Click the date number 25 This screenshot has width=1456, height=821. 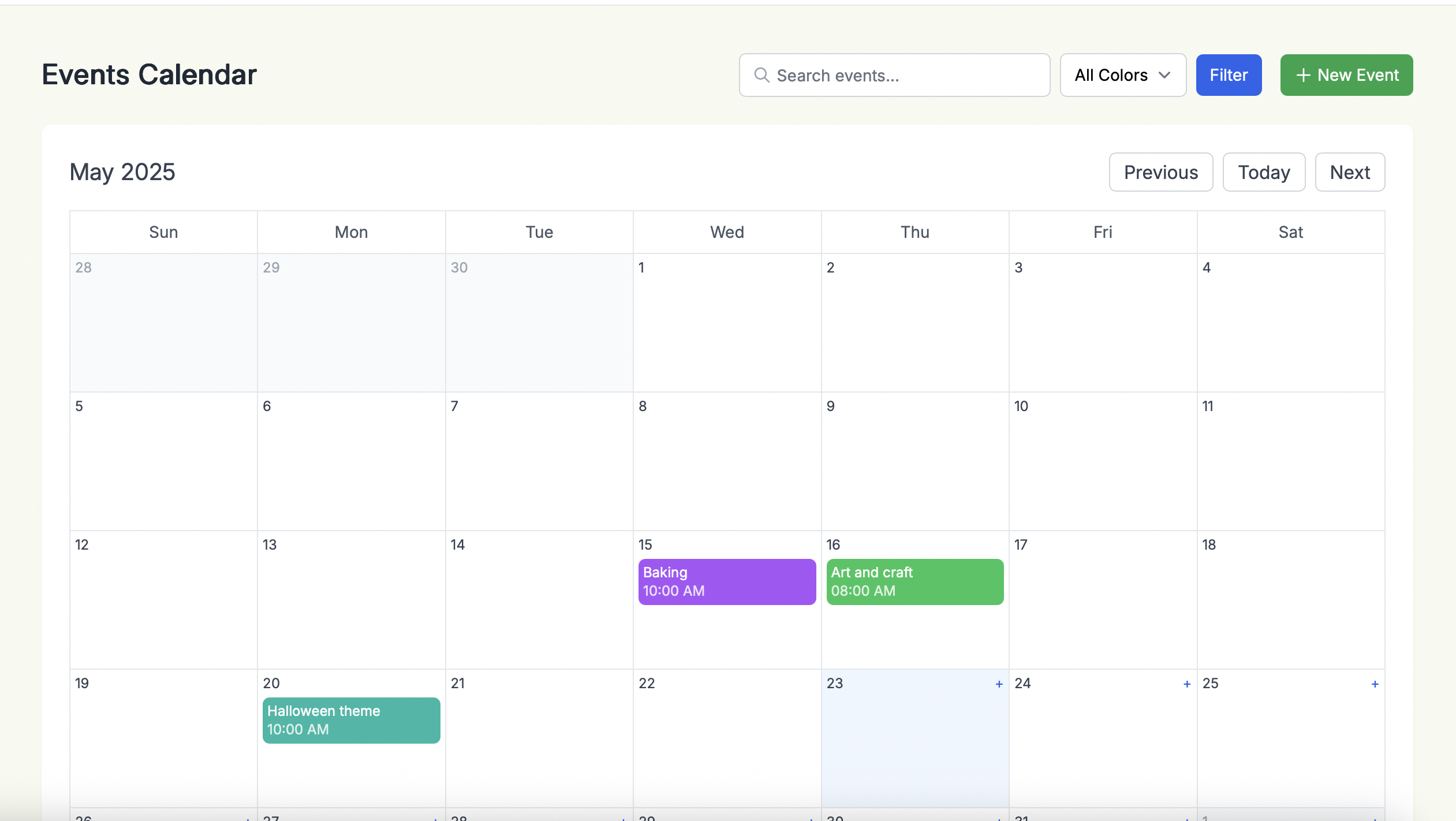coord(1210,683)
